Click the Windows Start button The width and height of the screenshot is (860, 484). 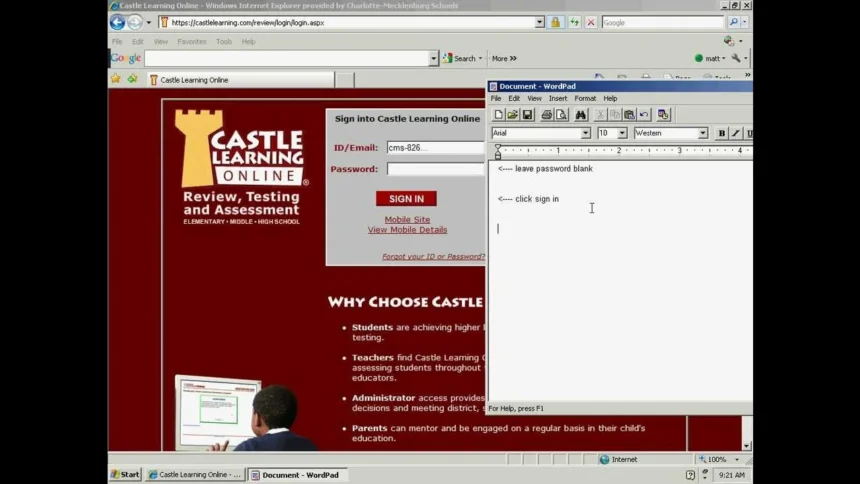pos(126,475)
